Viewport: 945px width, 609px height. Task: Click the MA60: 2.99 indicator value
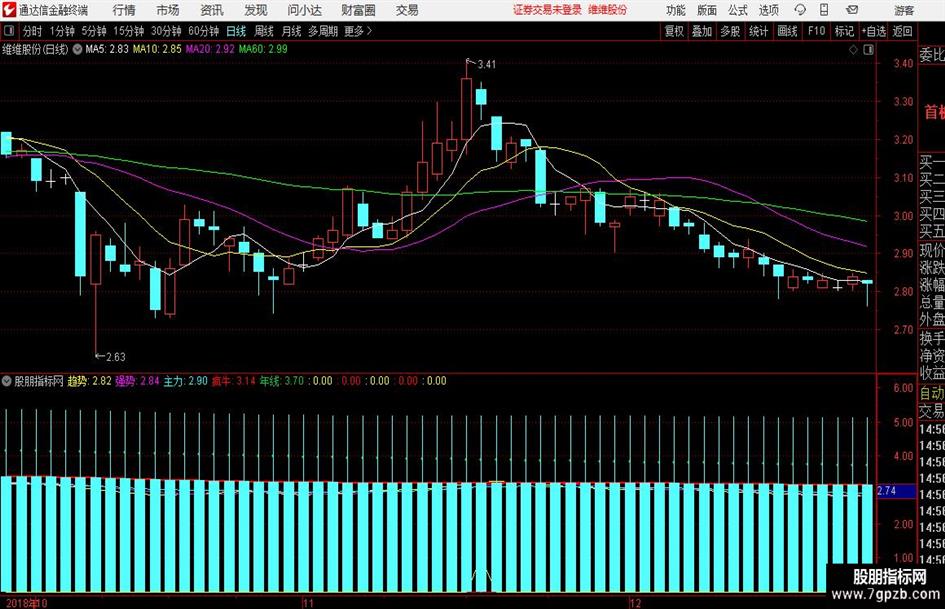tap(263, 49)
